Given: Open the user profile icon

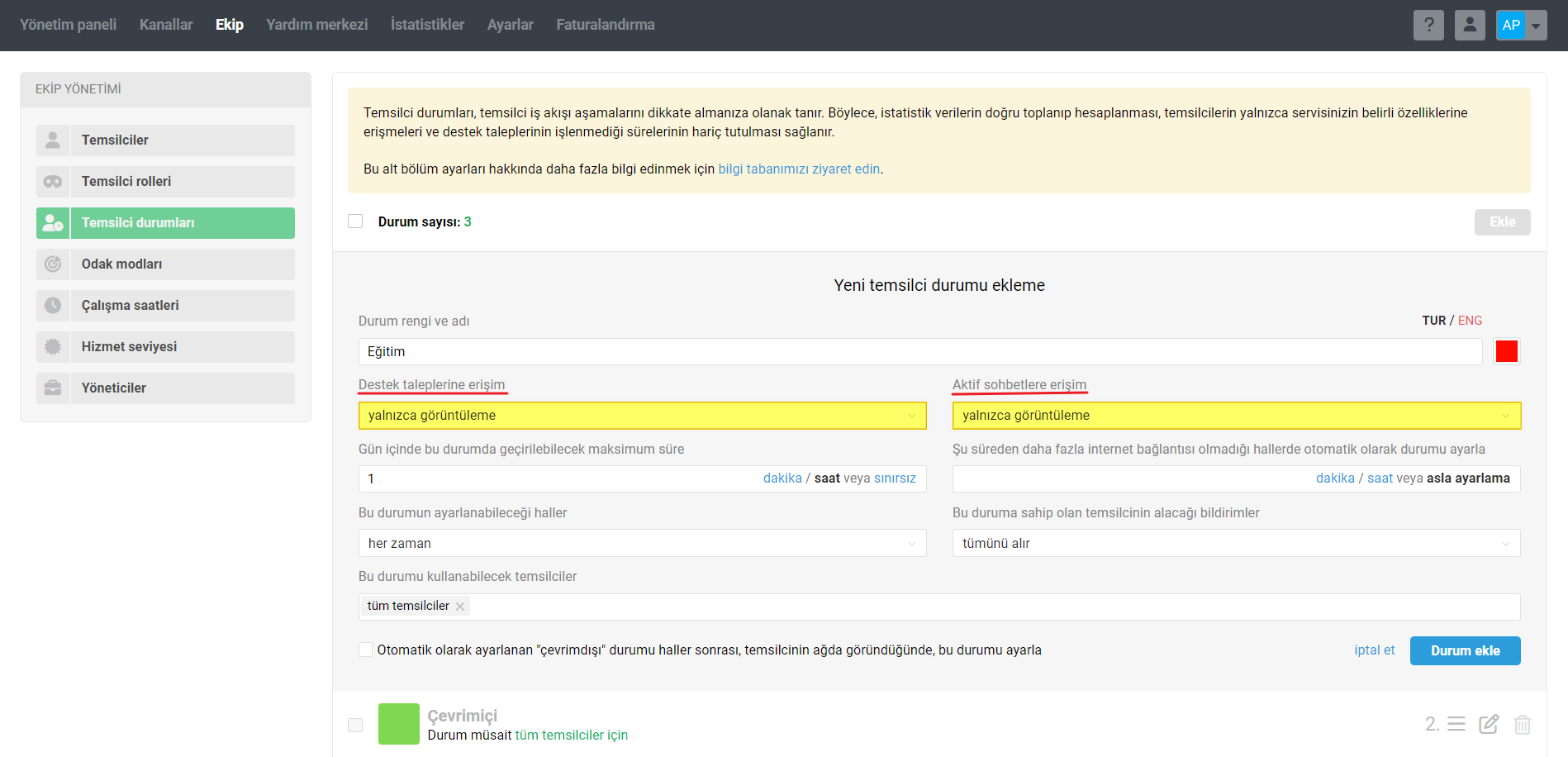Looking at the screenshot, I should (x=1470, y=25).
